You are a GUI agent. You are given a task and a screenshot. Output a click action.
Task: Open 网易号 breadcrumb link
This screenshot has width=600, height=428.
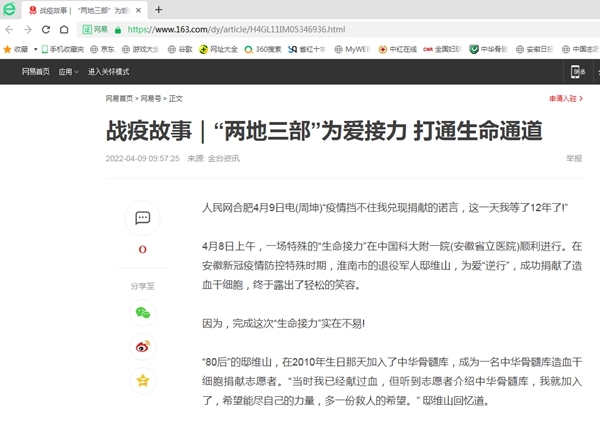[x=150, y=99]
